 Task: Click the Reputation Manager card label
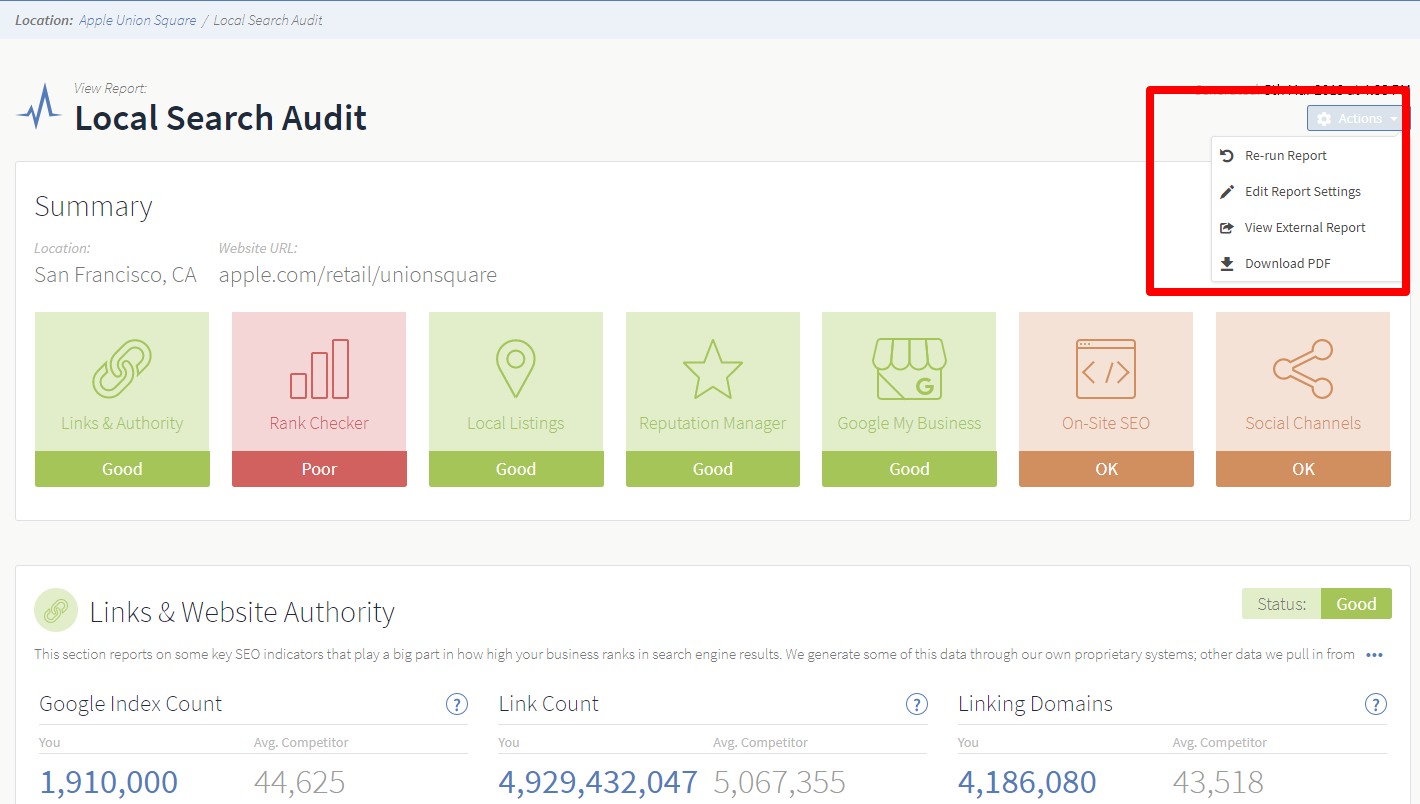(713, 423)
